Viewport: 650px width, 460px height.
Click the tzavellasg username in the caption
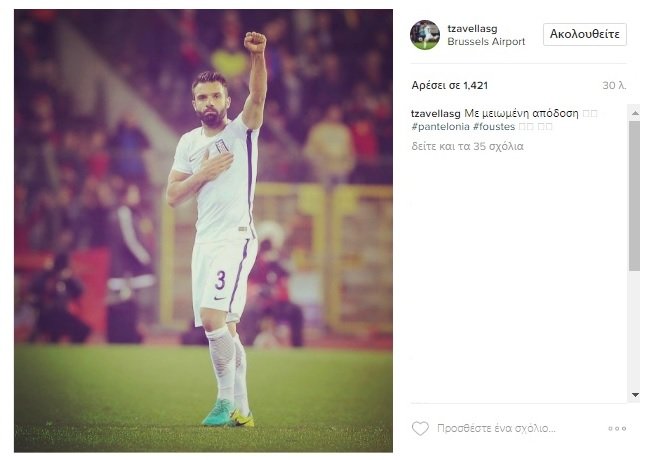coord(436,113)
